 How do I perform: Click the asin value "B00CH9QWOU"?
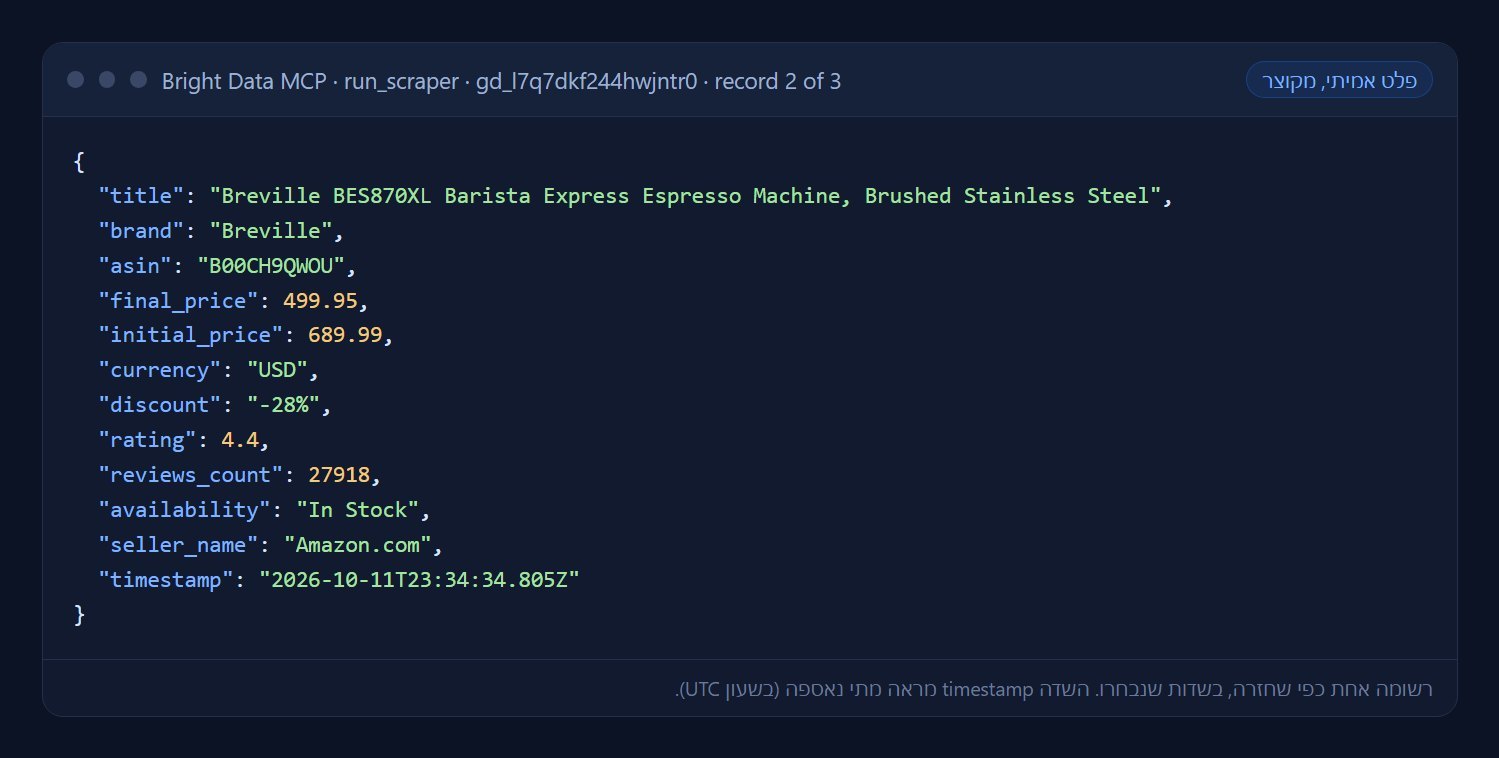pyautogui.click(x=271, y=266)
